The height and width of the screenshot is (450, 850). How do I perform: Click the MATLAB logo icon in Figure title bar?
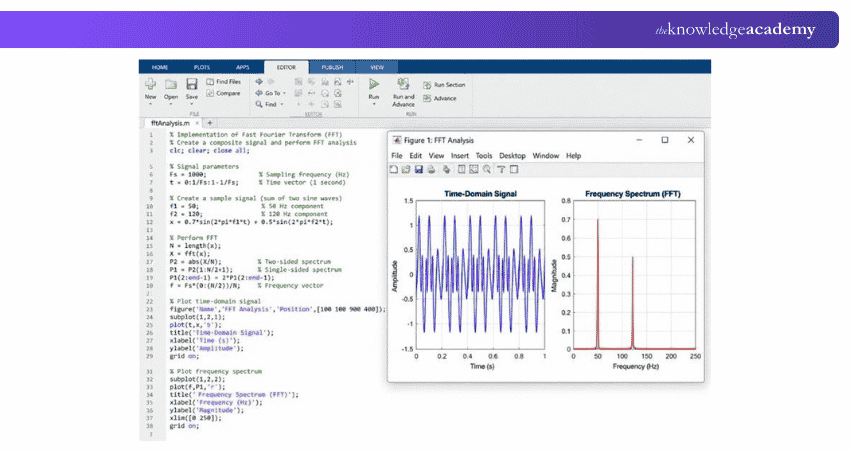397,140
